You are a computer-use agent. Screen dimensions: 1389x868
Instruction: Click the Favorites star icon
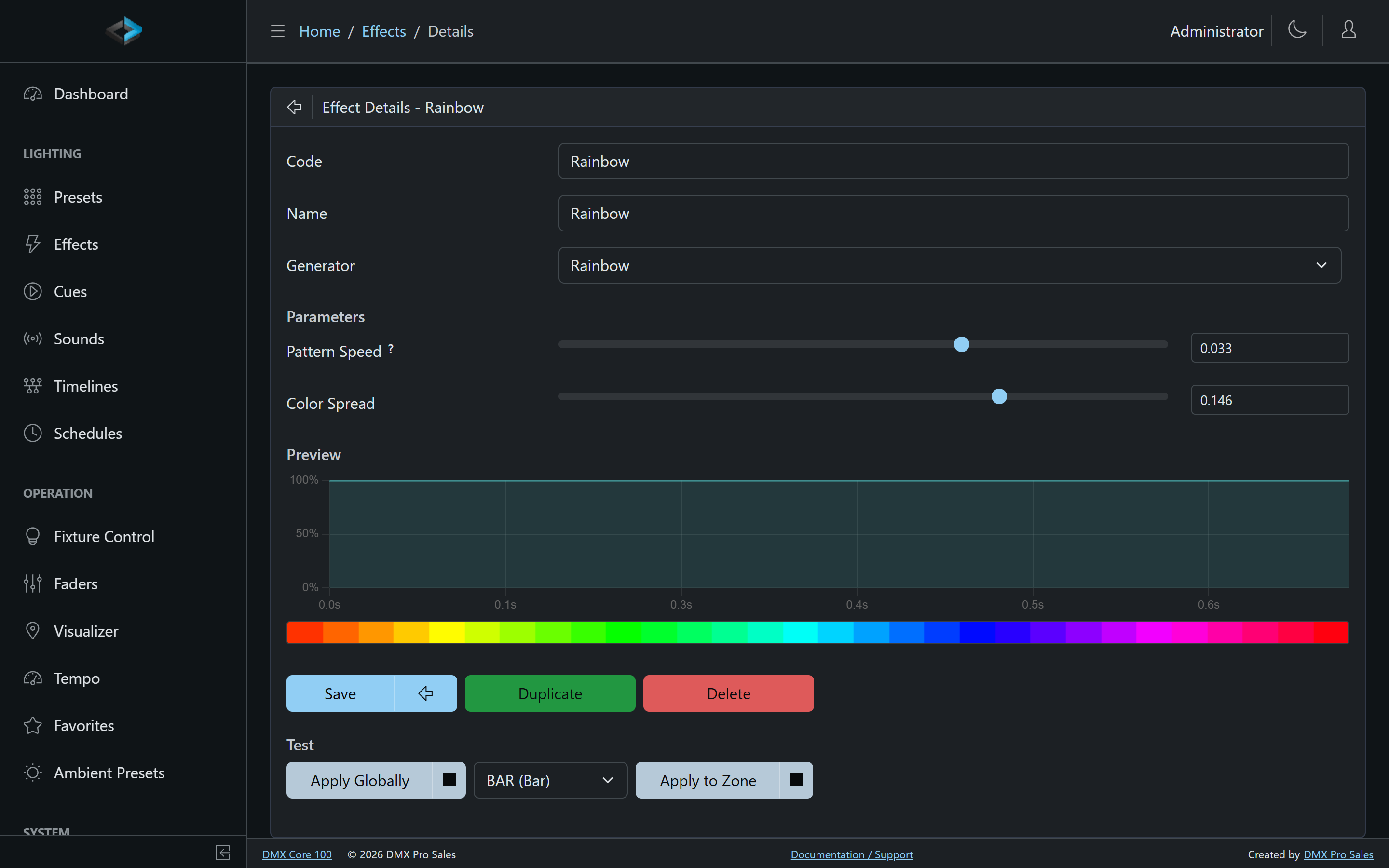point(33,726)
